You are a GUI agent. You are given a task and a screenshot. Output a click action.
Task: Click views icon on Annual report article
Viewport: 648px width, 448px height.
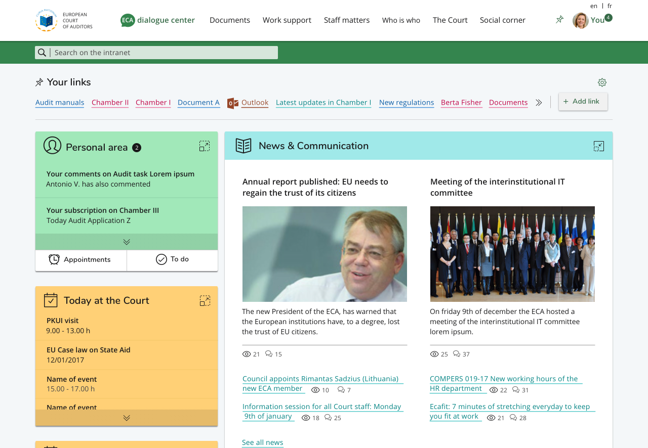(247, 354)
